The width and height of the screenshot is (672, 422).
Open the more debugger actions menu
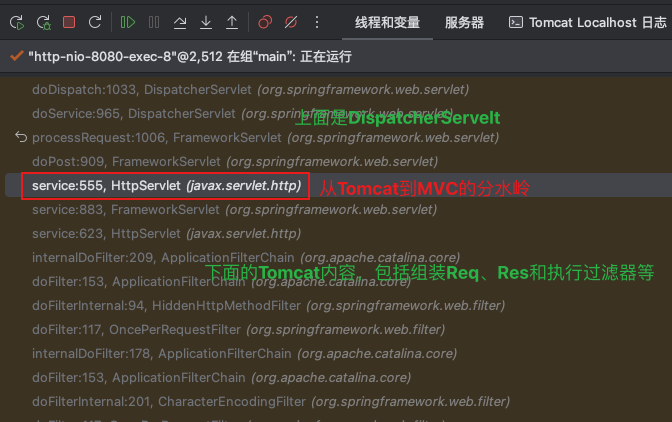tap(317, 22)
